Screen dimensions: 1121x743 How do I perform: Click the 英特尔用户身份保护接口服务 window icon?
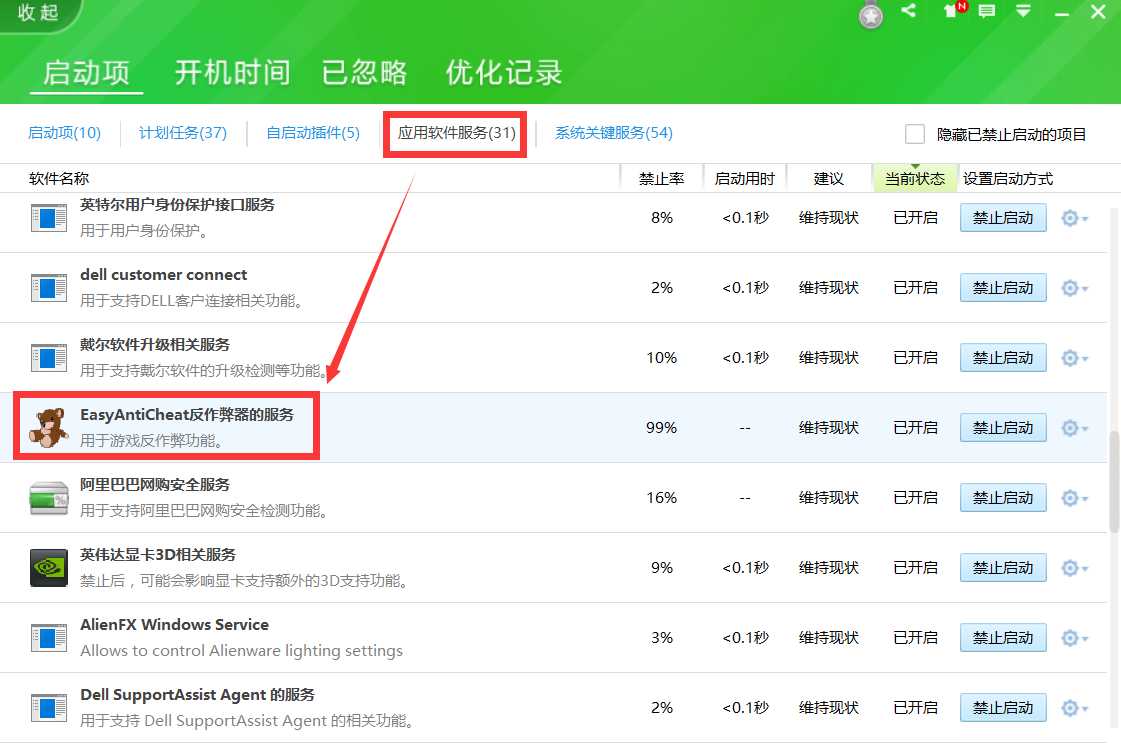click(x=49, y=218)
